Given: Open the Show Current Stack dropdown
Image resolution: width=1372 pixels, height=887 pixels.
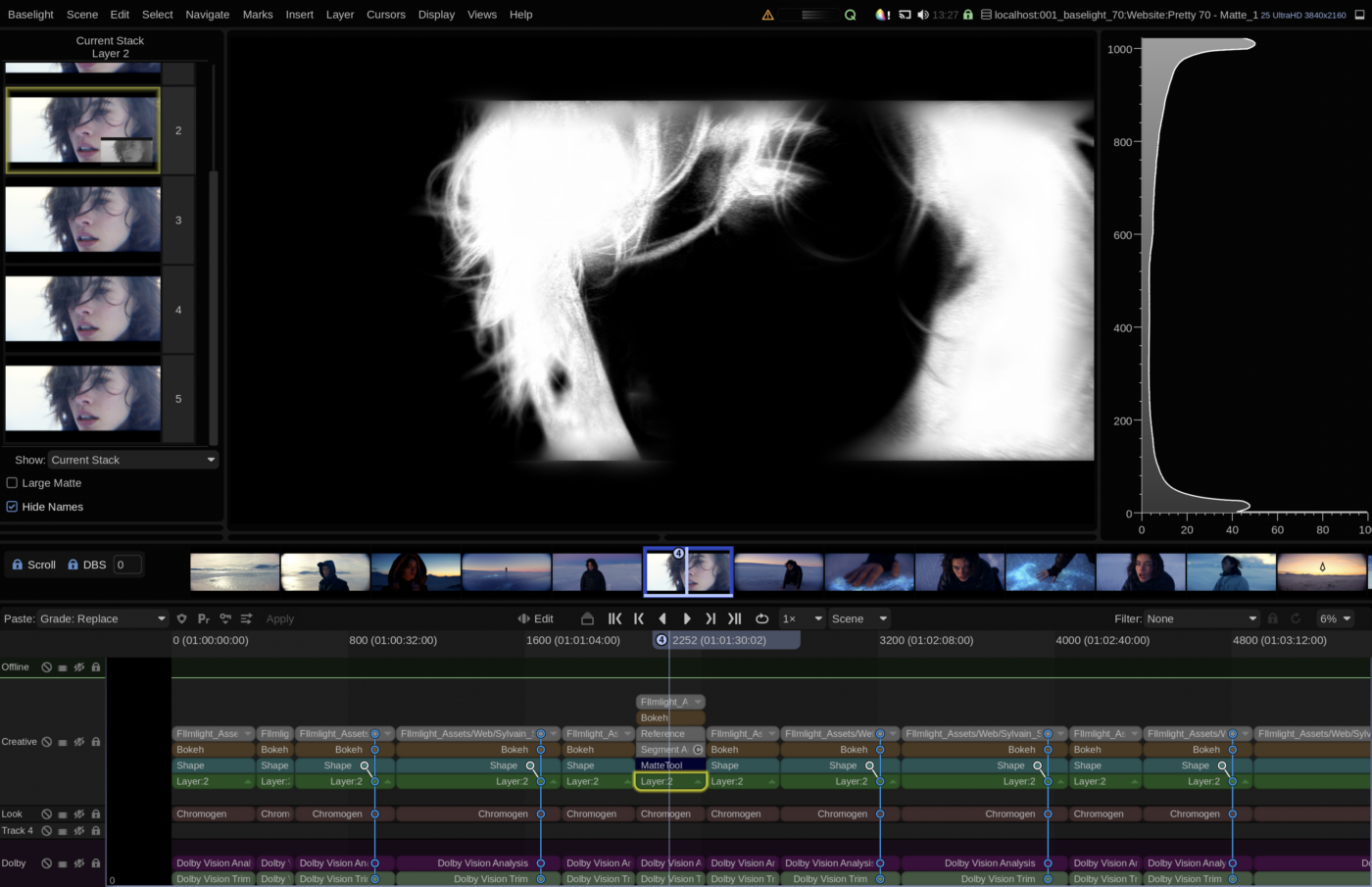Looking at the screenshot, I should [x=133, y=460].
